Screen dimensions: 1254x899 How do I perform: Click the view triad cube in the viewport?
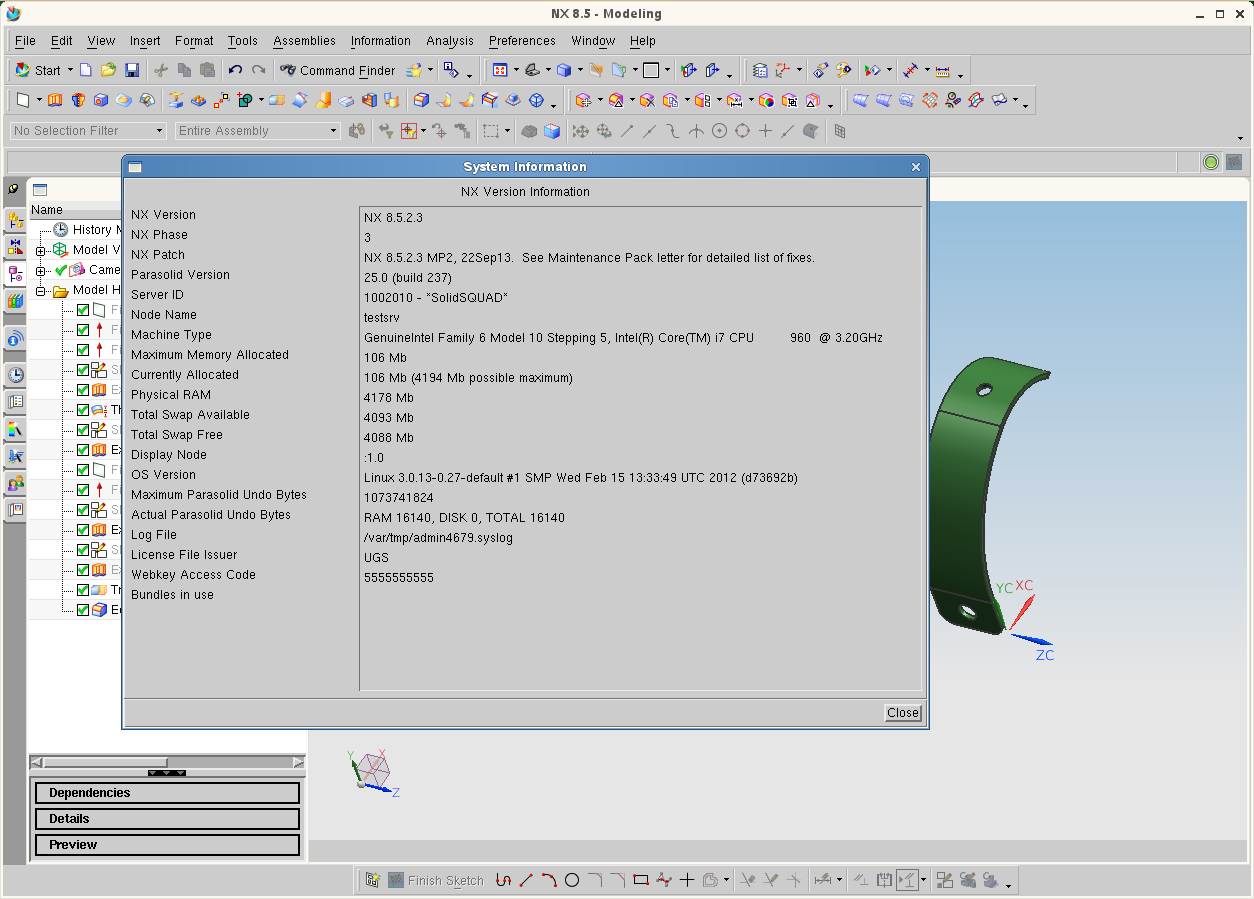point(375,770)
